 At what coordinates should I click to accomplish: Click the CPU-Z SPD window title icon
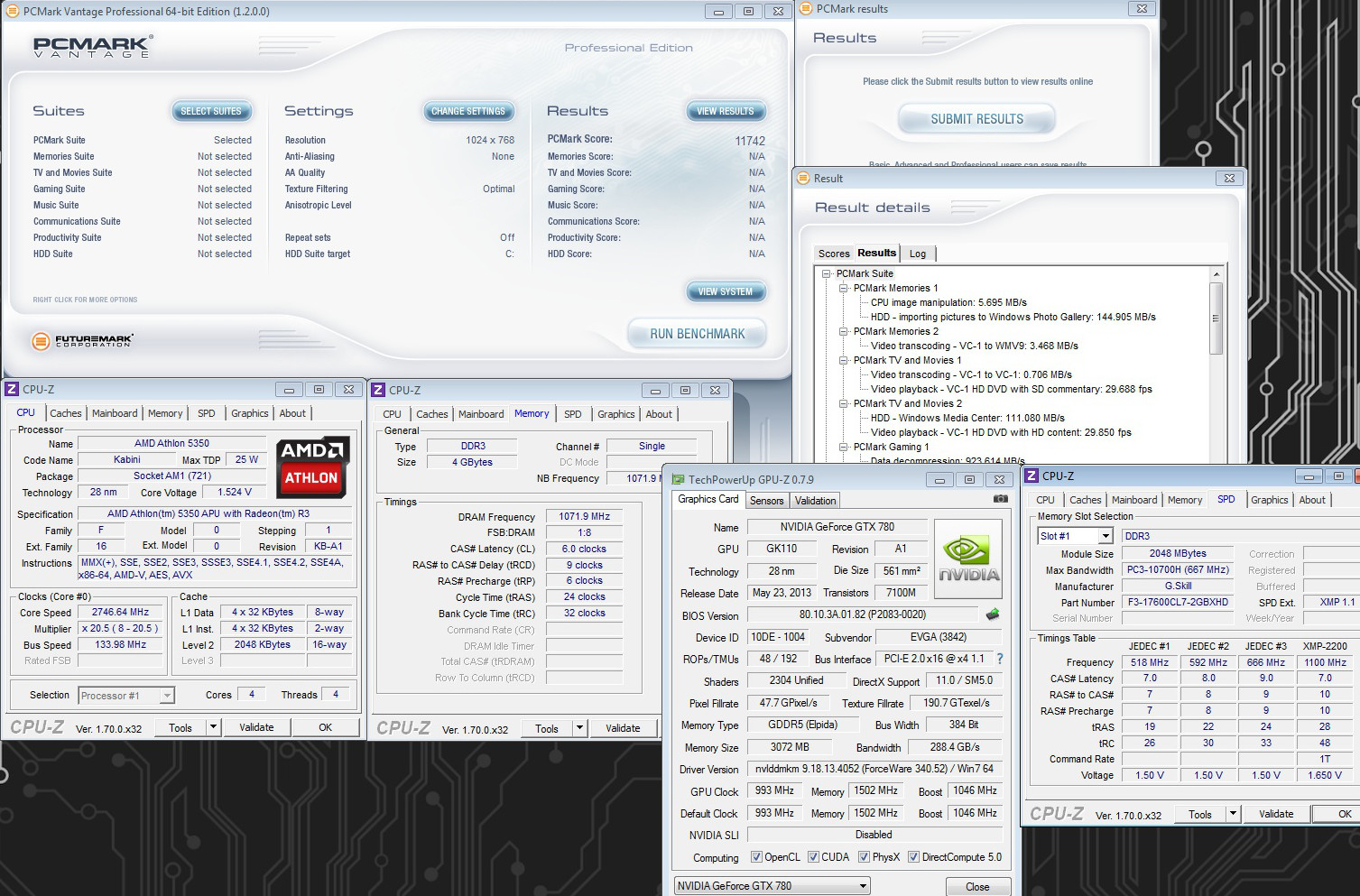pos(1032,476)
